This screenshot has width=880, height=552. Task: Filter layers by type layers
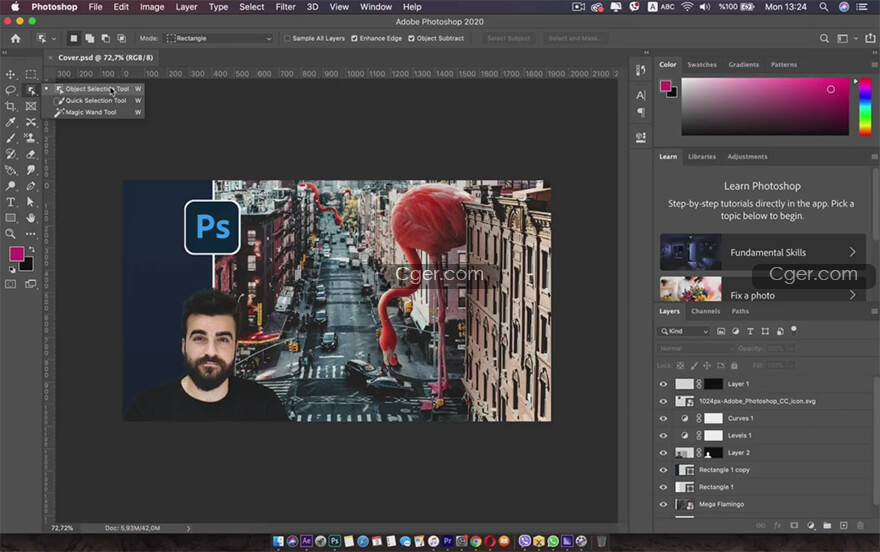tap(750, 332)
